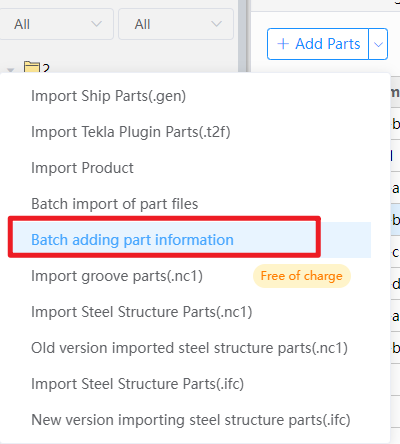Click the plus icon in Add Parts
Screen dimensions: 400x444
tap(283, 44)
